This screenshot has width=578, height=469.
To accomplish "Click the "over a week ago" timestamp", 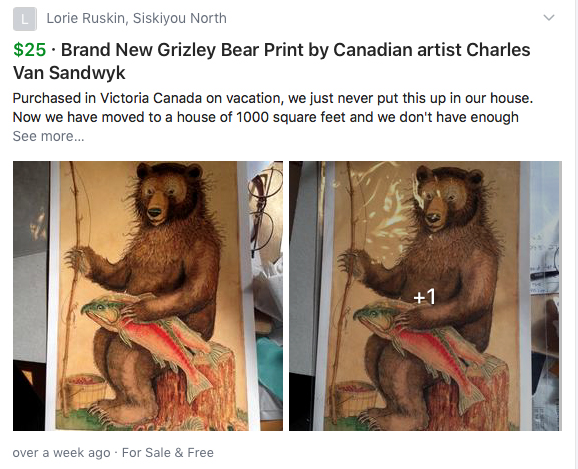I will (62, 452).
